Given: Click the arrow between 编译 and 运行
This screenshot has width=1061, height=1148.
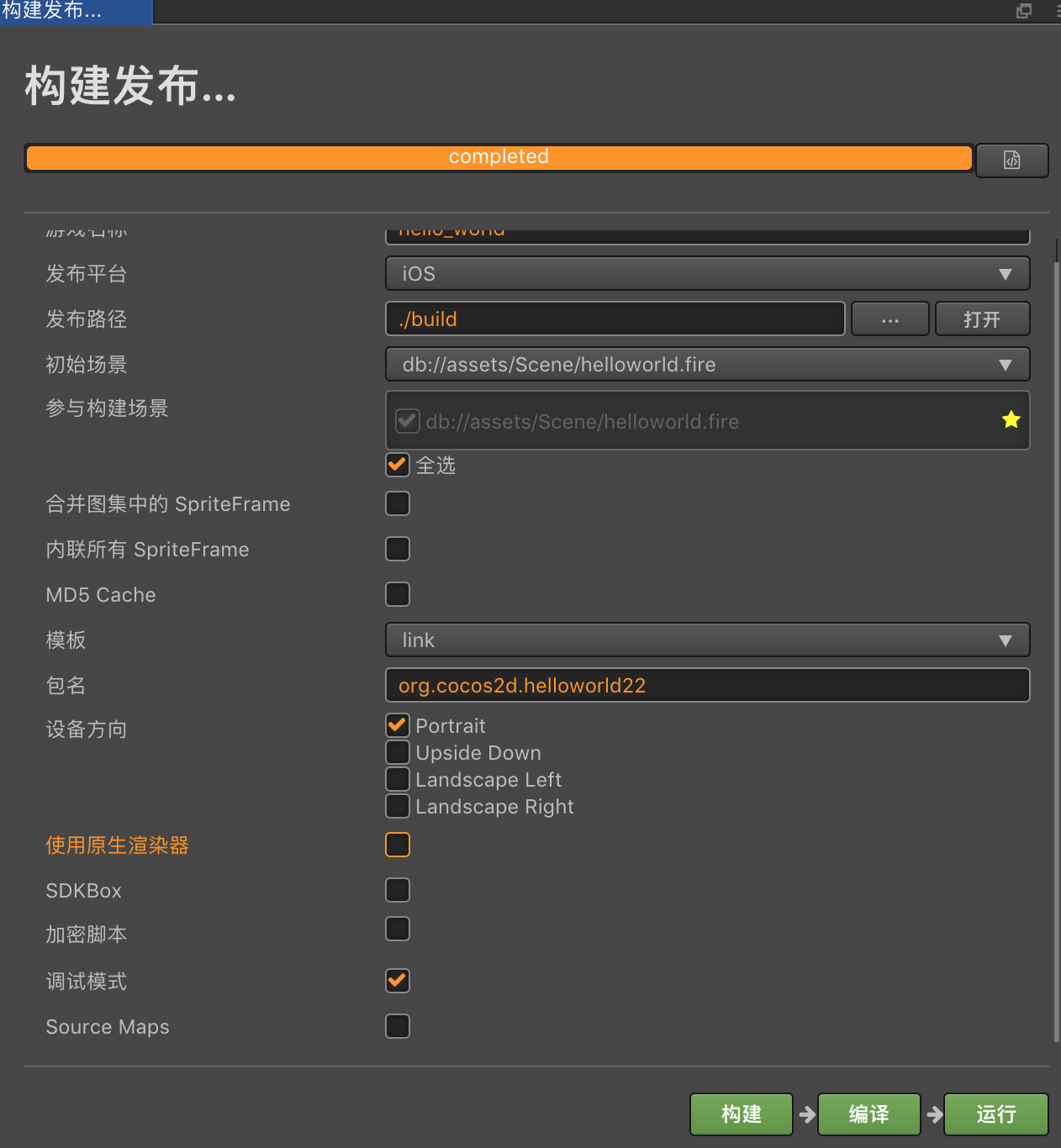Looking at the screenshot, I should coord(934,1114).
